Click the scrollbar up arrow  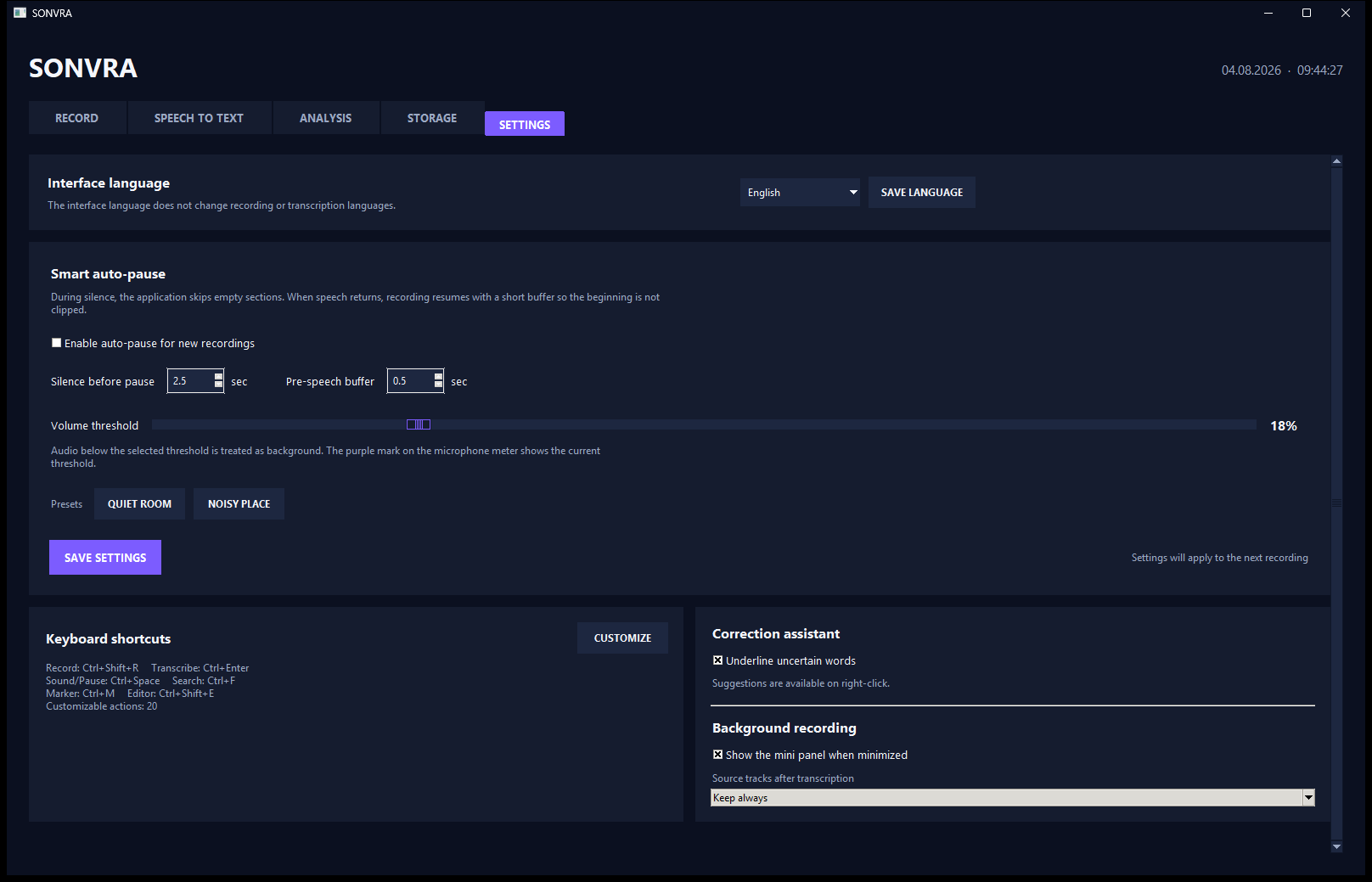pyautogui.click(x=1337, y=160)
